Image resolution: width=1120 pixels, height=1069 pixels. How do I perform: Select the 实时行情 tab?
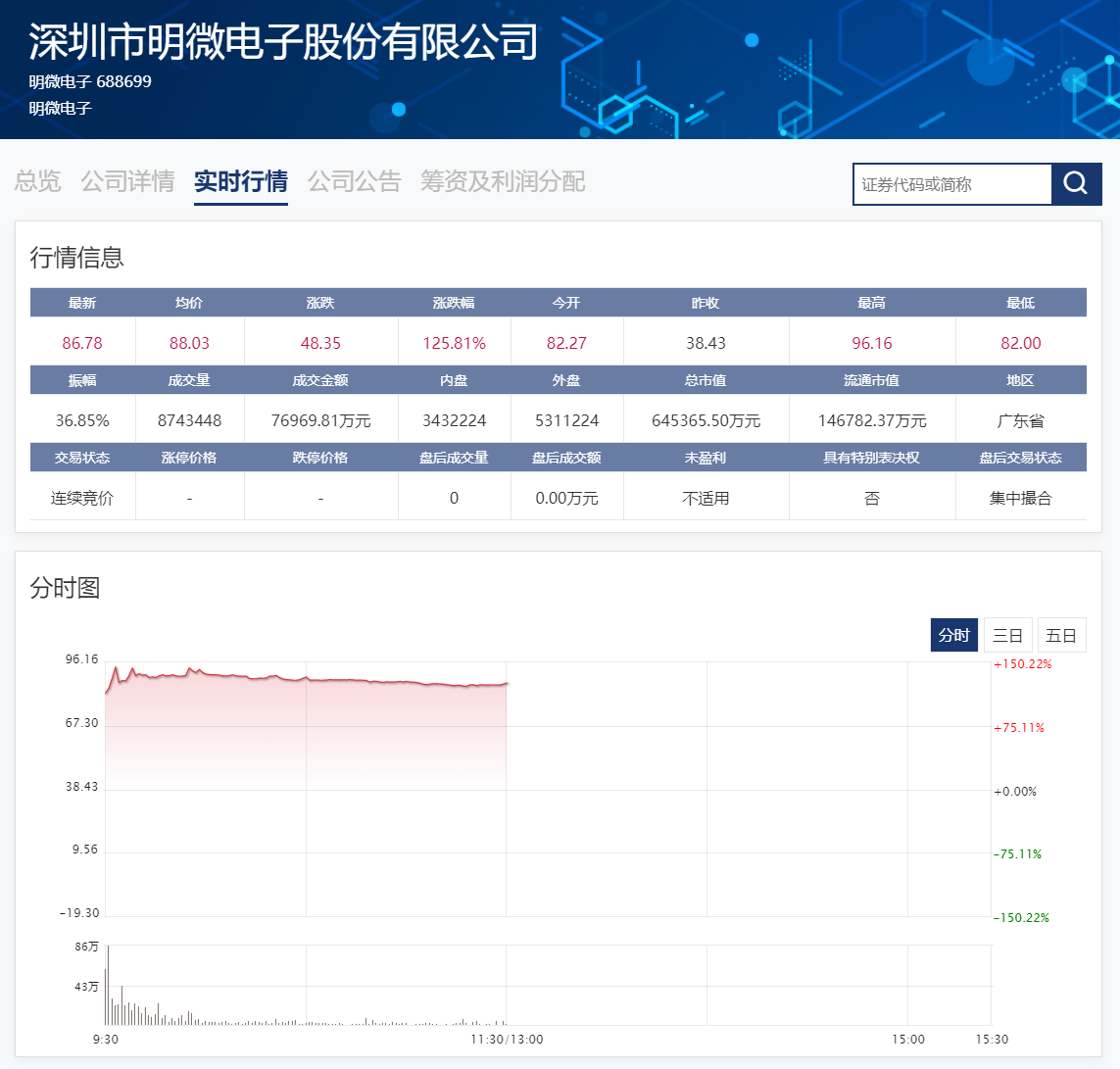(241, 181)
